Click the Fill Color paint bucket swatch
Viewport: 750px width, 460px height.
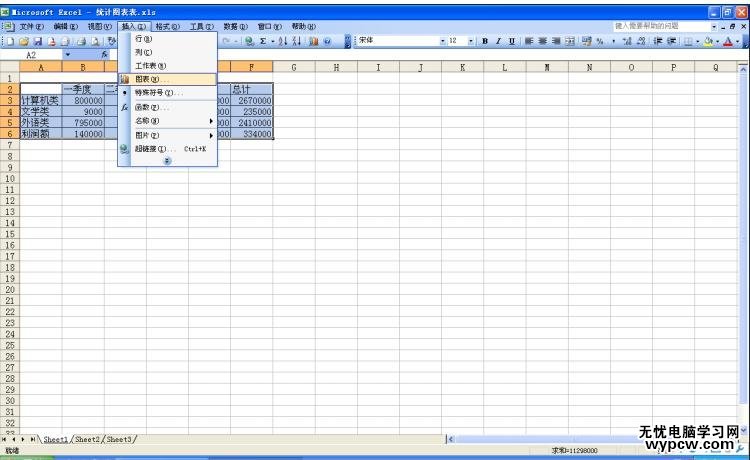pos(708,41)
